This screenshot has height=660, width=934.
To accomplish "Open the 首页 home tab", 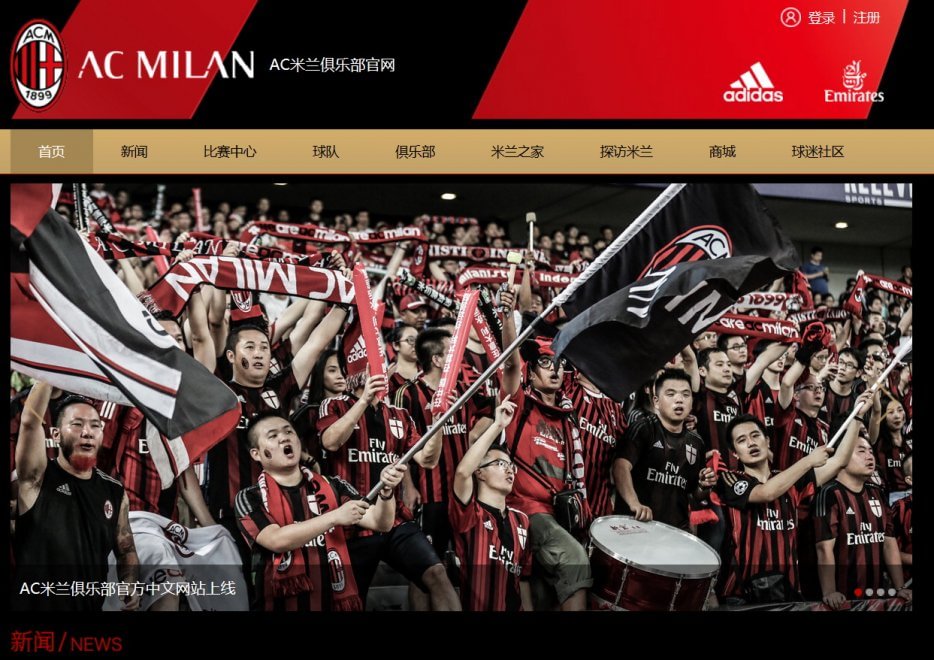I will (51, 151).
